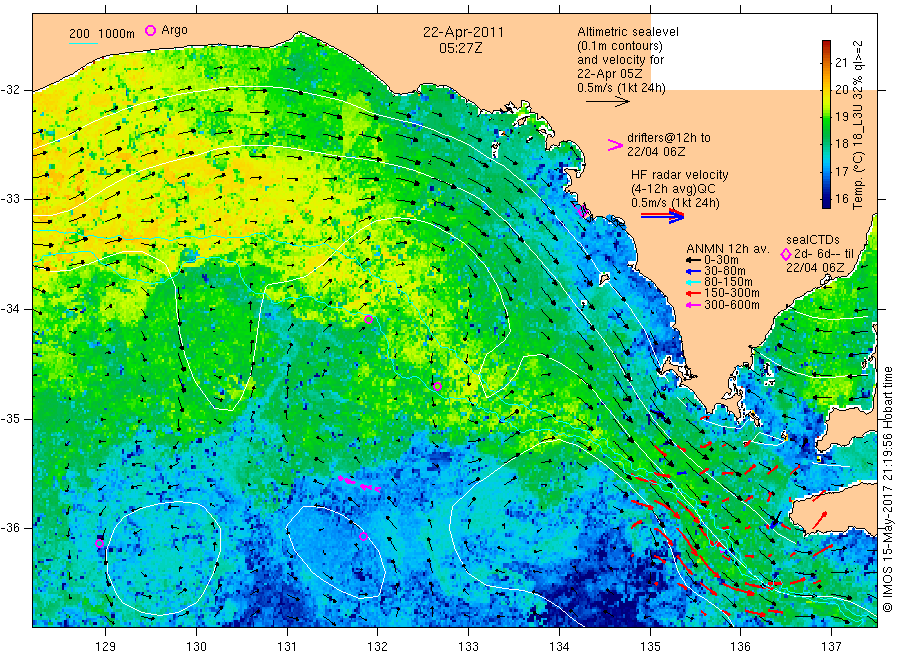The height and width of the screenshot is (660, 900).
Task: Click the cyan 80-150m ANMN arrow
Action: coord(694,282)
